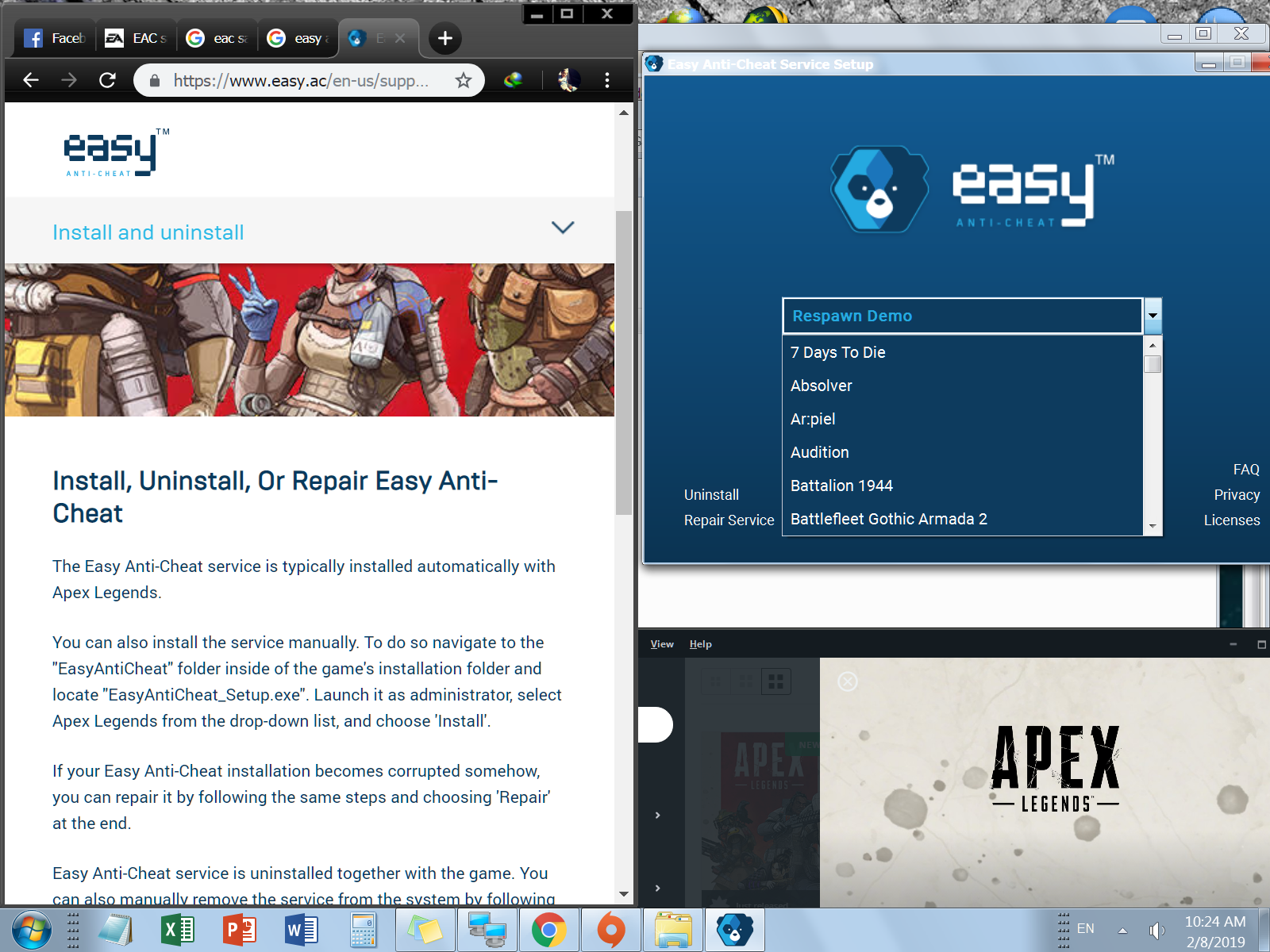Expand the upper sidebar chevron in Origin
Image resolution: width=1270 pixels, height=952 pixels.
click(657, 815)
